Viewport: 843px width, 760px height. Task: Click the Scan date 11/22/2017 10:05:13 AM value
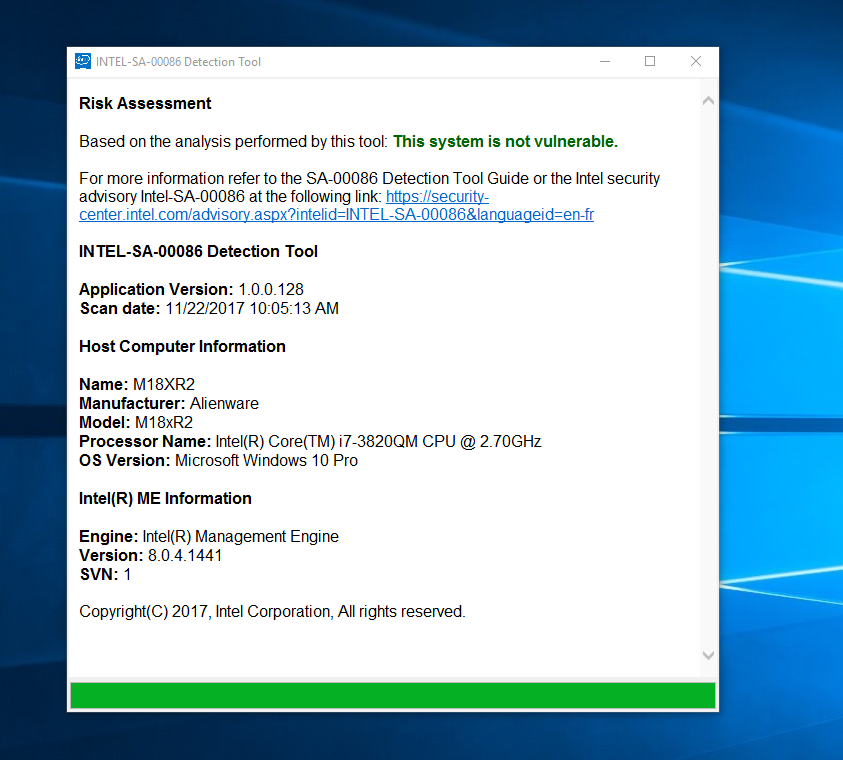[252, 309]
